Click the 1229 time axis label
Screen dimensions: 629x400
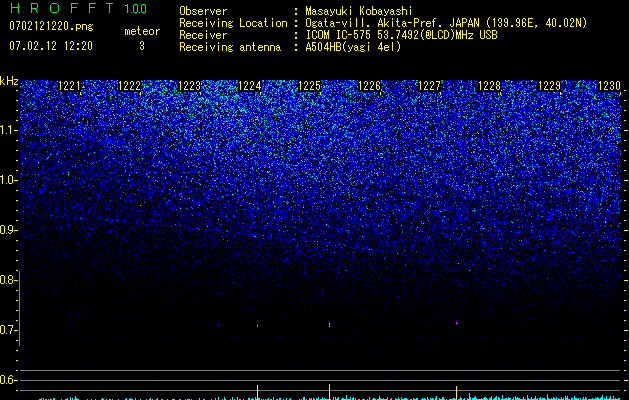click(x=549, y=86)
